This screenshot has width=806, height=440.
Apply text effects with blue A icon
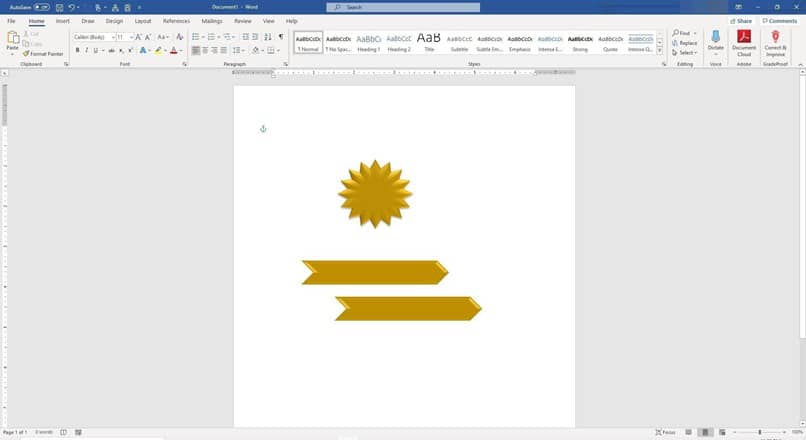(143, 50)
